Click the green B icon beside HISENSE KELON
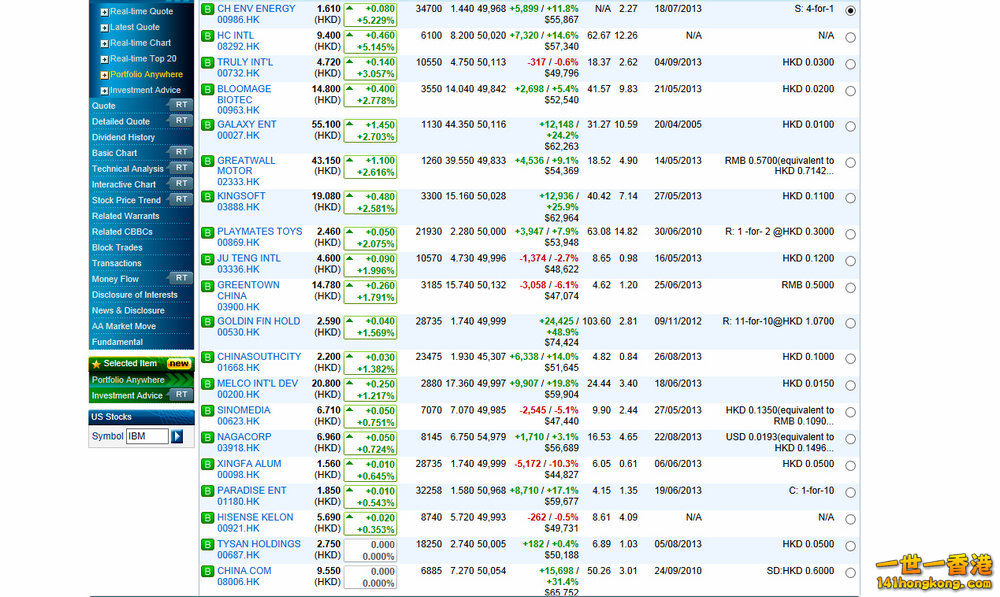1000x597 pixels. point(207,518)
